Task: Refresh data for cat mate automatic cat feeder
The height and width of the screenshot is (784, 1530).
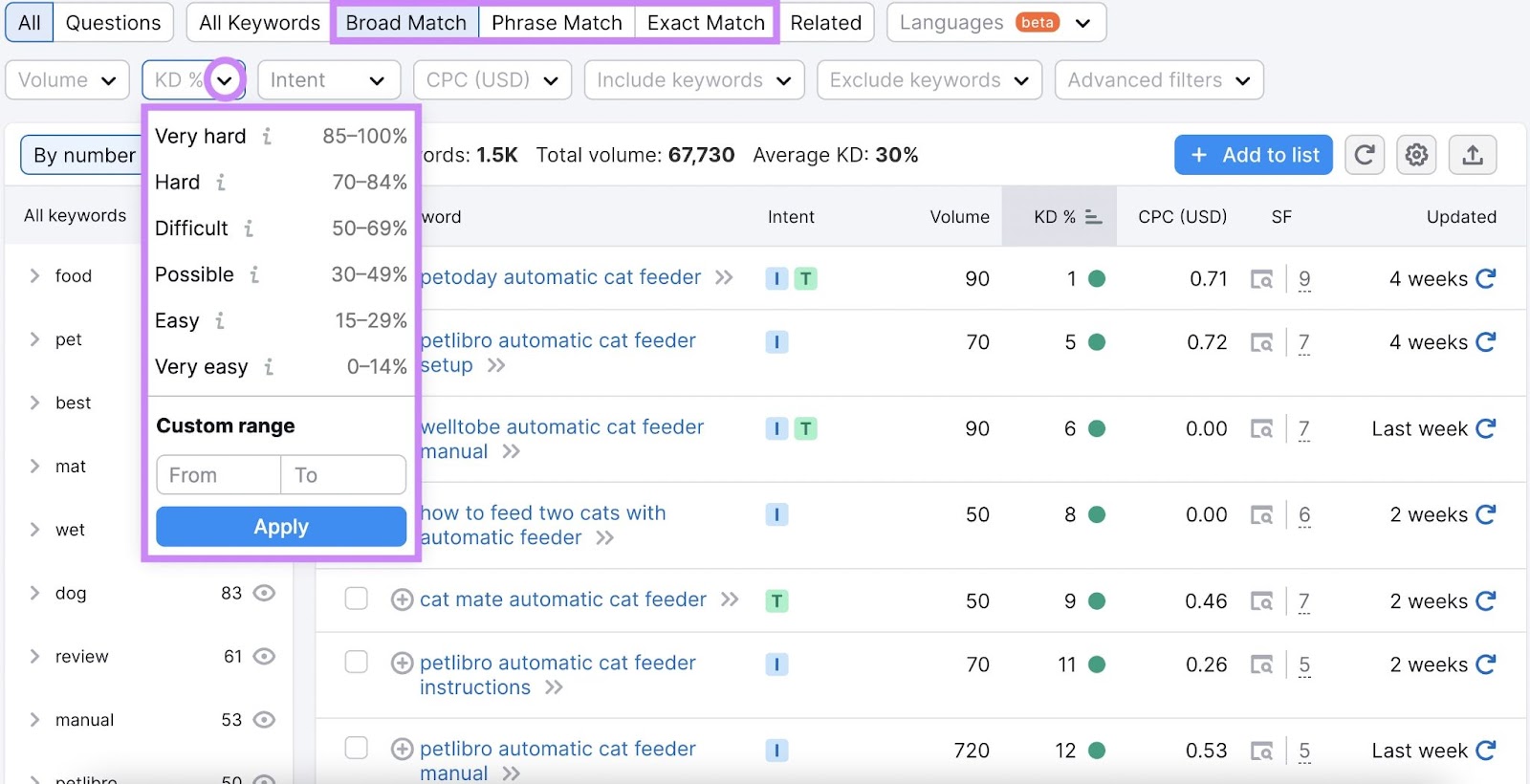Action: click(x=1485, y=600)
